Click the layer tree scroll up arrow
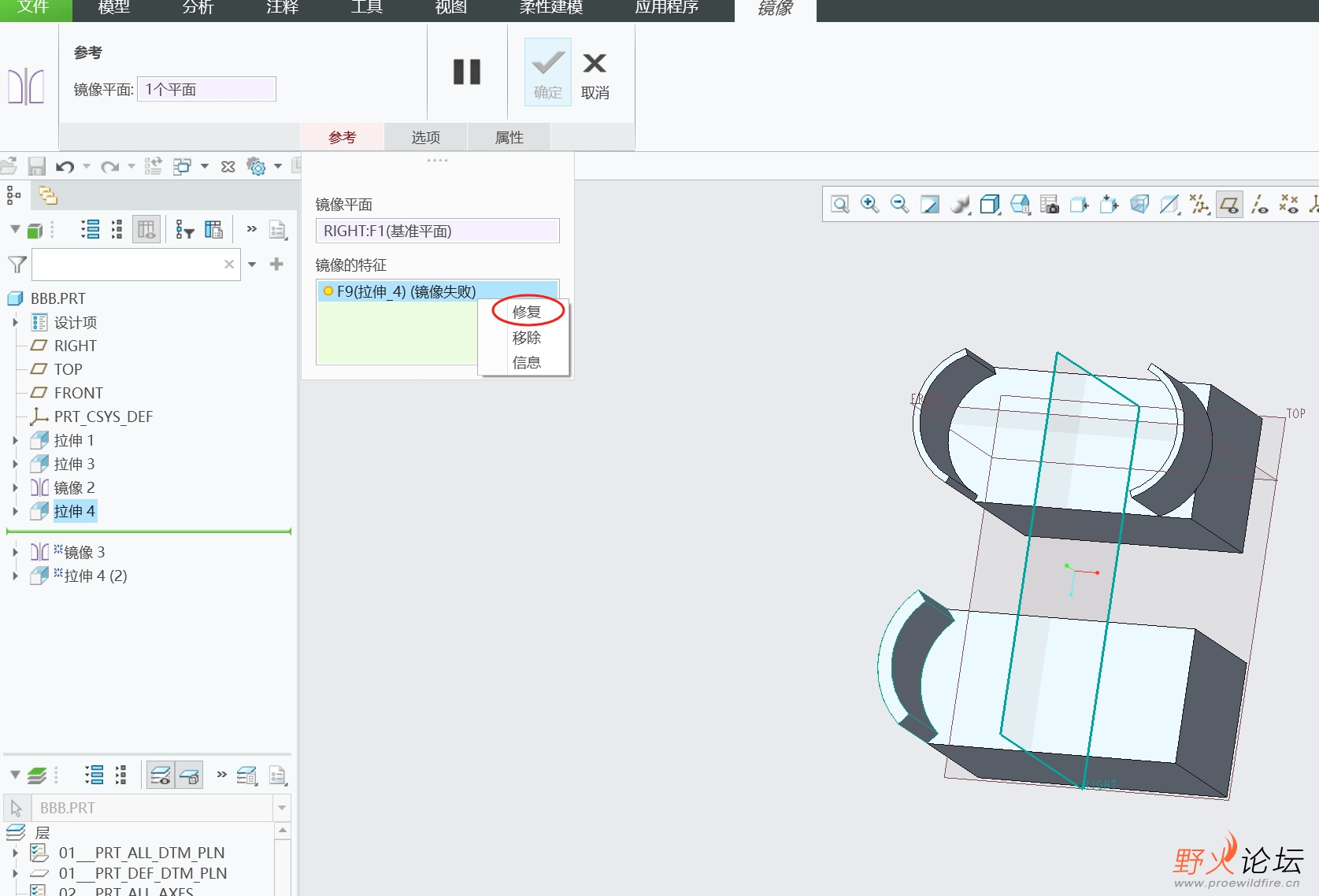Viewport: 1319px width, 896px height. click(283, 831)
